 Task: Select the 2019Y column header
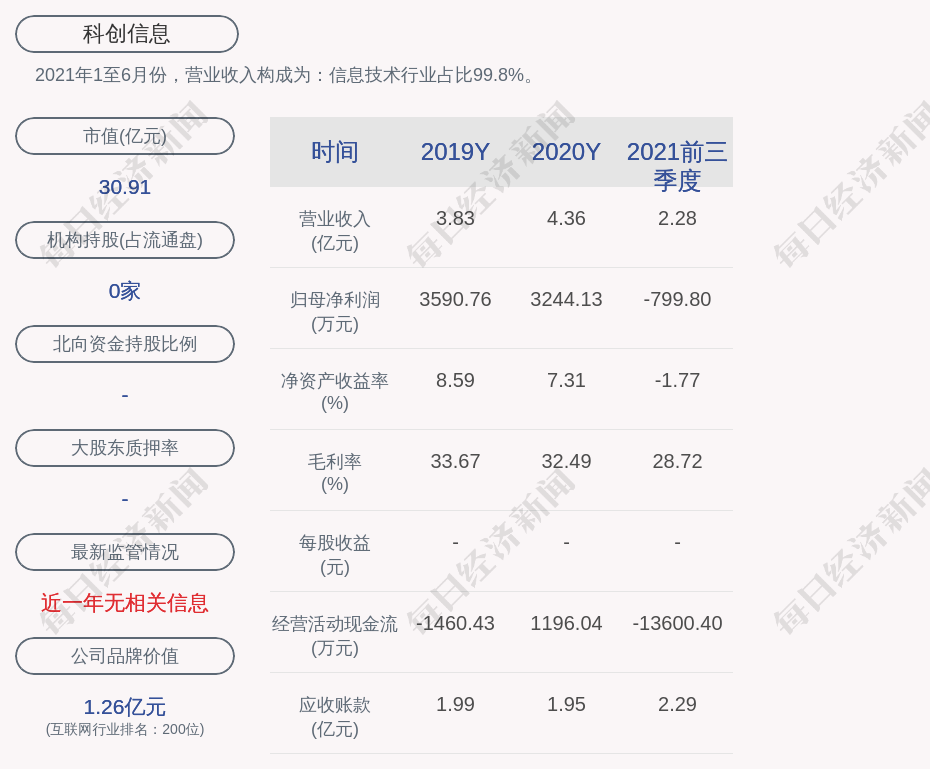point(455,152)
